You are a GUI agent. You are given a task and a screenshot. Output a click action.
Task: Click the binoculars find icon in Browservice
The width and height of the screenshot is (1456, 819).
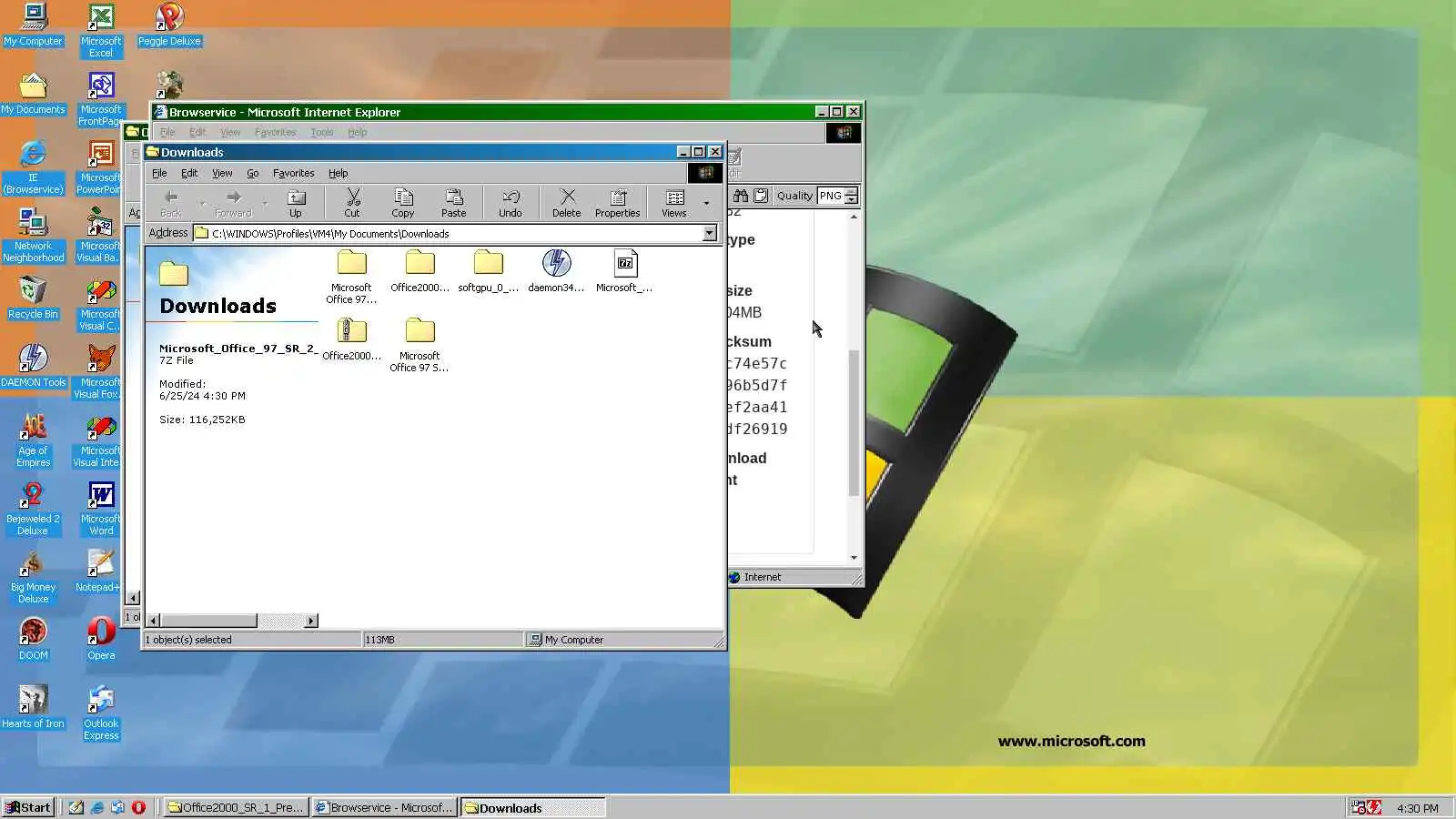click(x=741, y=196)
